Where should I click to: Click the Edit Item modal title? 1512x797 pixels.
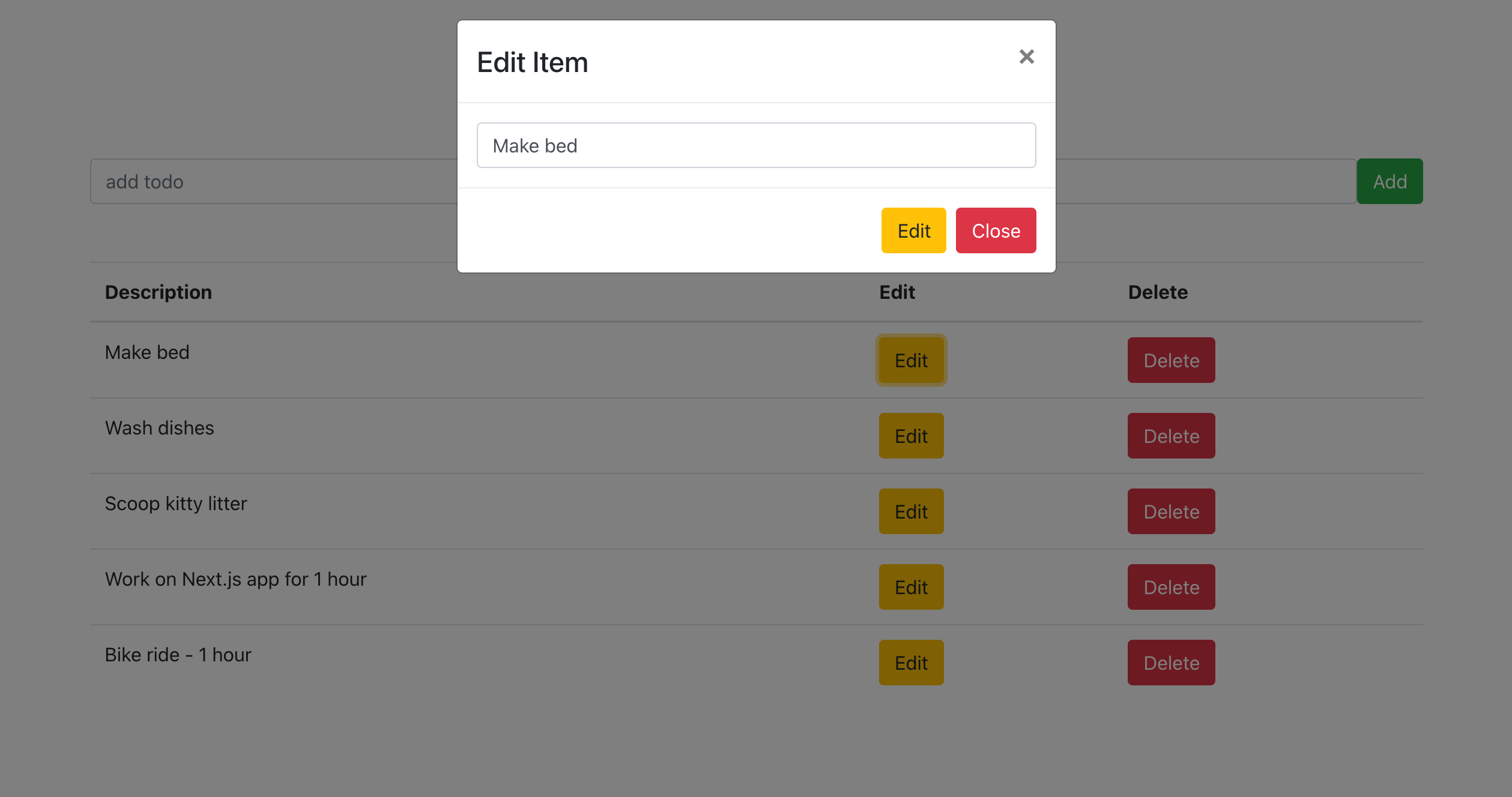pyautogui.click(x=532, y=62)
